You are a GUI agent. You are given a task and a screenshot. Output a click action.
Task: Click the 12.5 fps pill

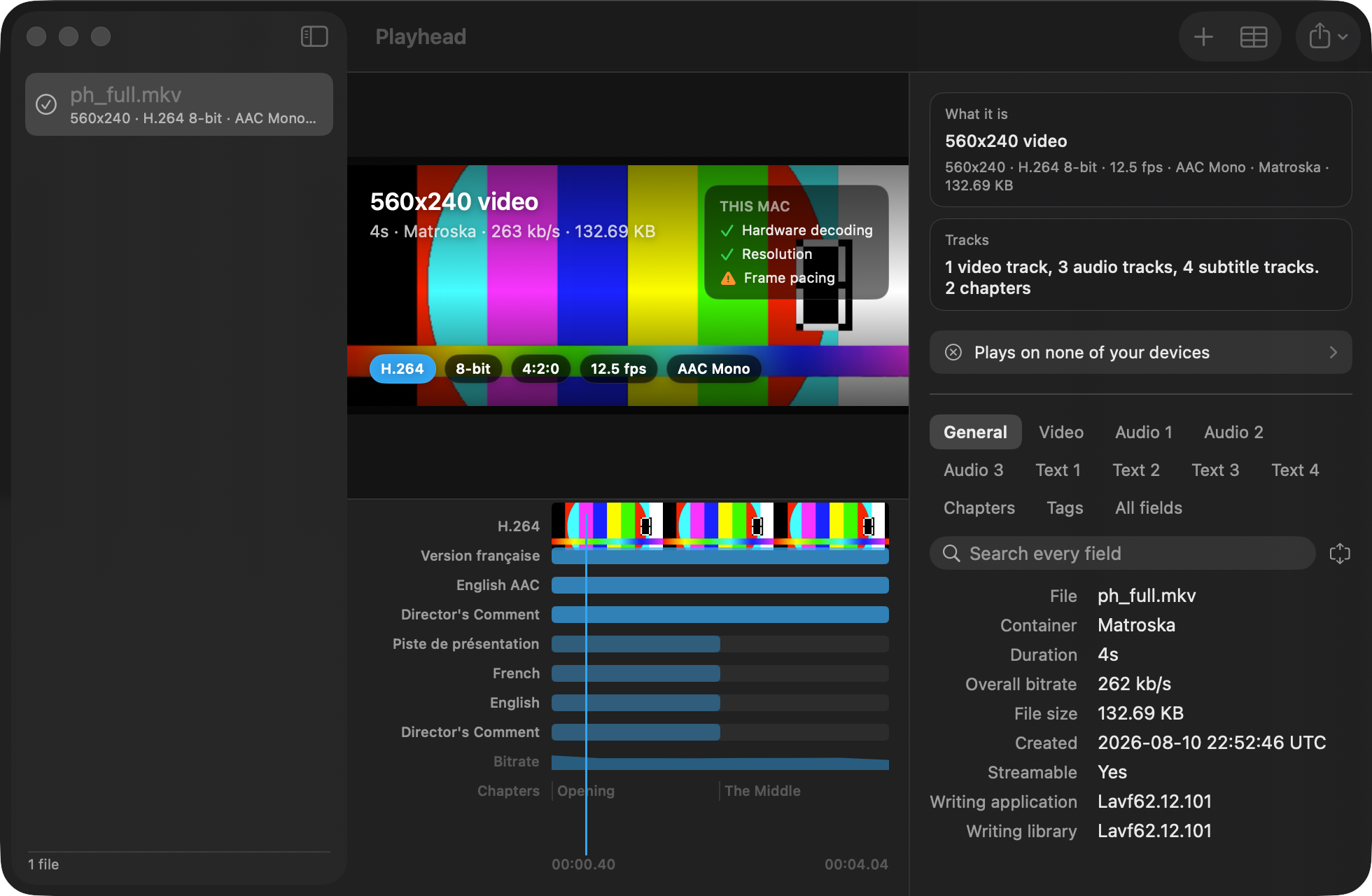pyautogui.click(x=618, y=369)
